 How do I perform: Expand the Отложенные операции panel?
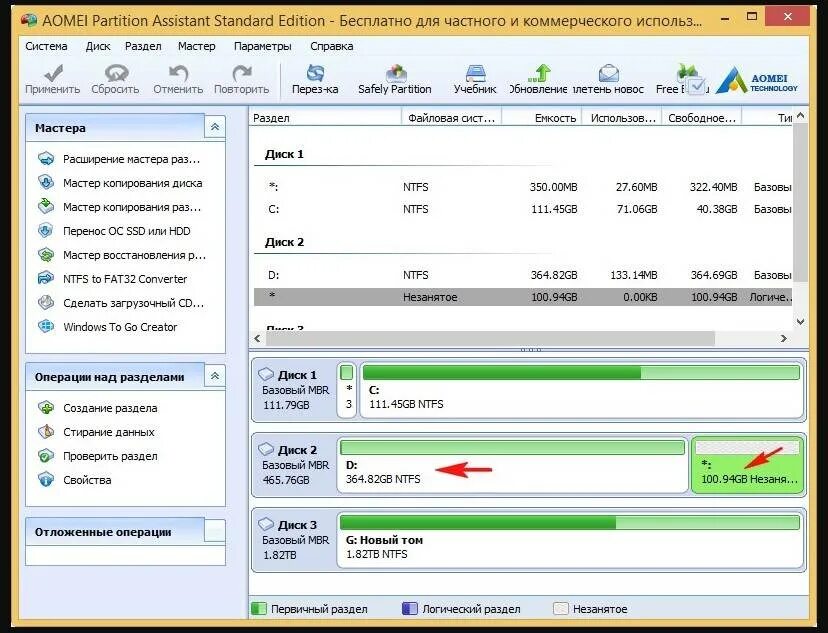(215, 531)
